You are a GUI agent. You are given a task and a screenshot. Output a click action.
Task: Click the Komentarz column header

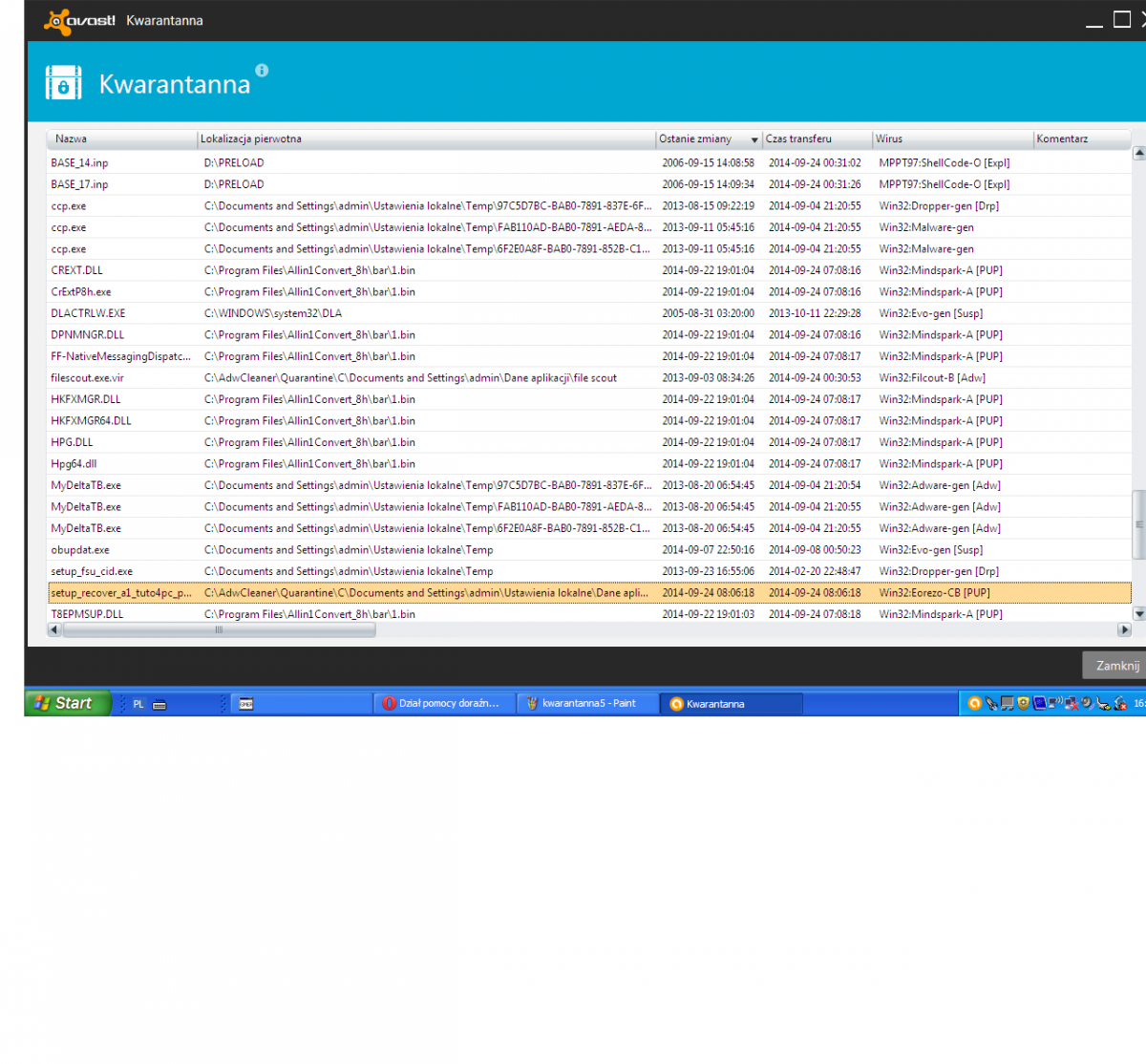pyautogui.click(x=1083, y=139)
